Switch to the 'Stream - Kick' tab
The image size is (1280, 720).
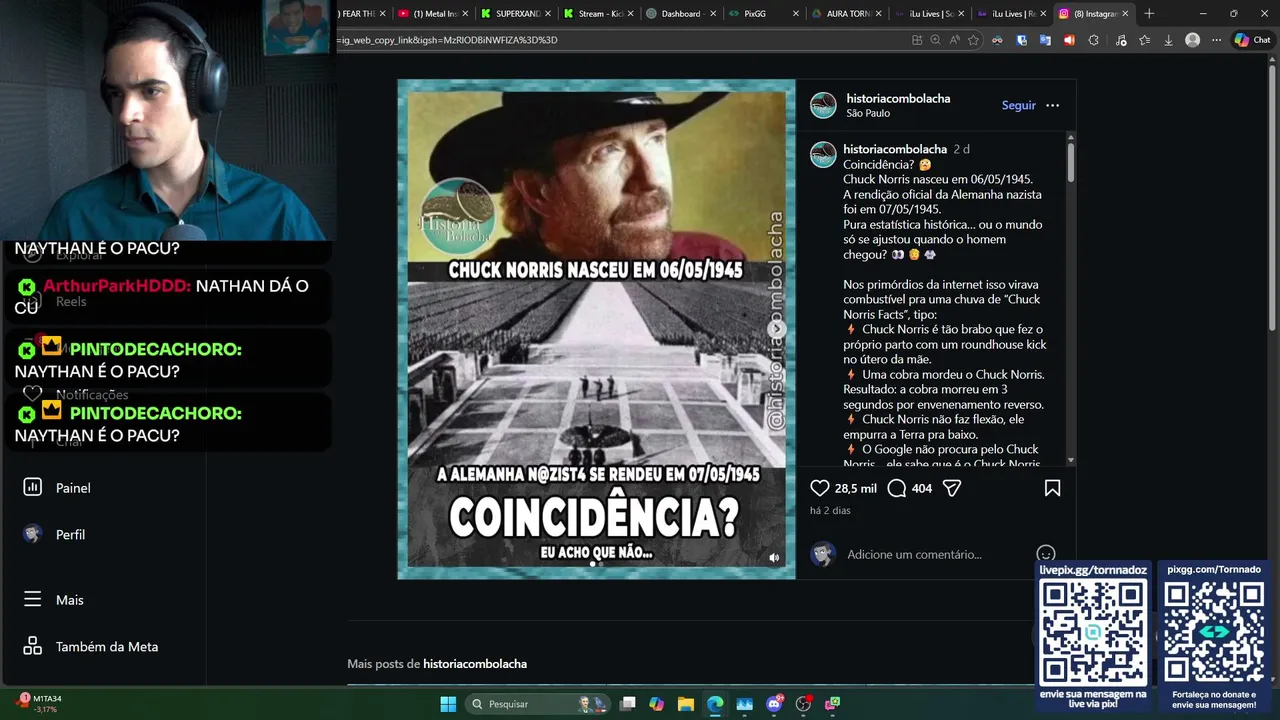[596, 13]
